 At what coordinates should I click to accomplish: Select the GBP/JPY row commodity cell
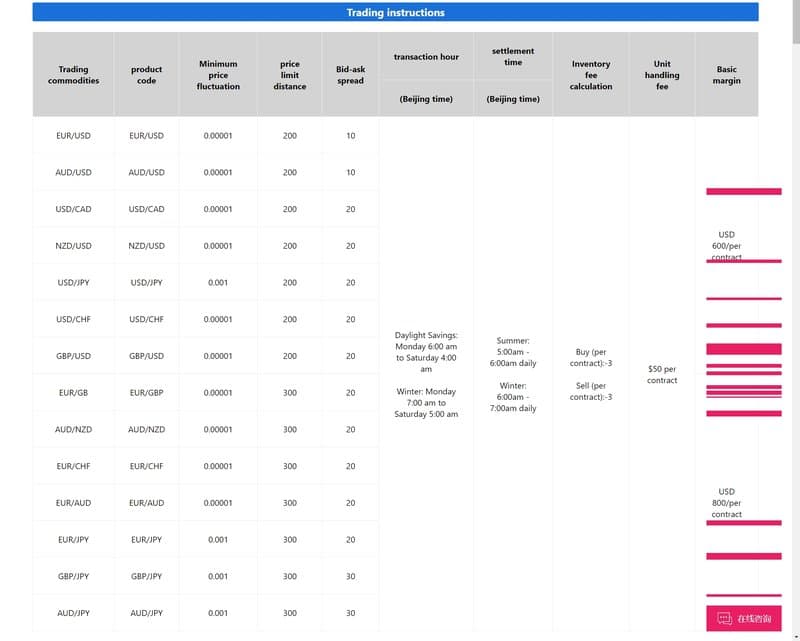tap(73, 576)
